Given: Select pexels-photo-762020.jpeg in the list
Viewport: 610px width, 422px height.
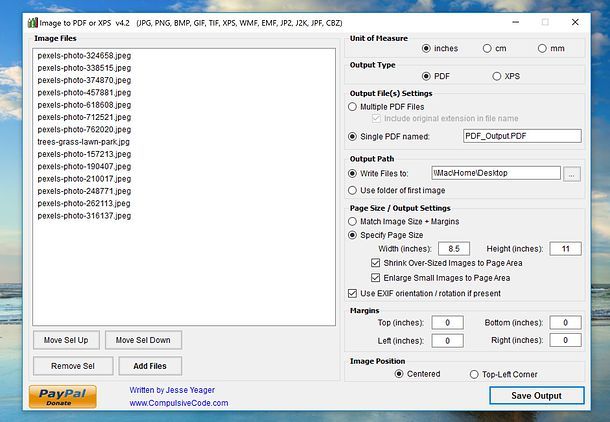Looking at the screenshot, I should click(84, 130).
